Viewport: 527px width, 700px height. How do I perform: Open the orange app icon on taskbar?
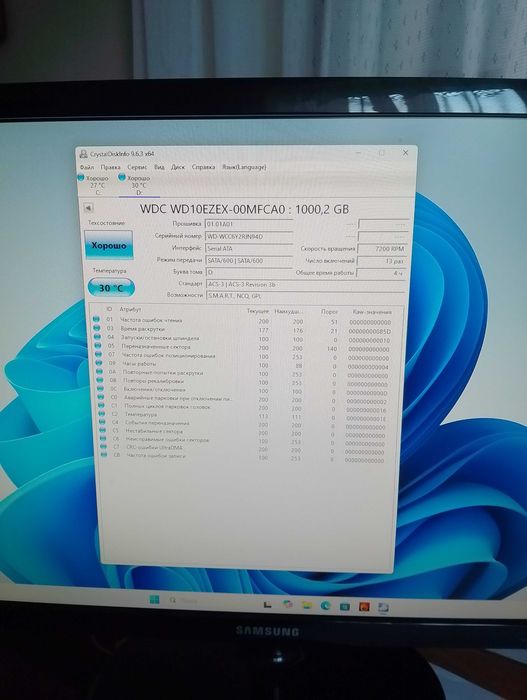[364, 606]
